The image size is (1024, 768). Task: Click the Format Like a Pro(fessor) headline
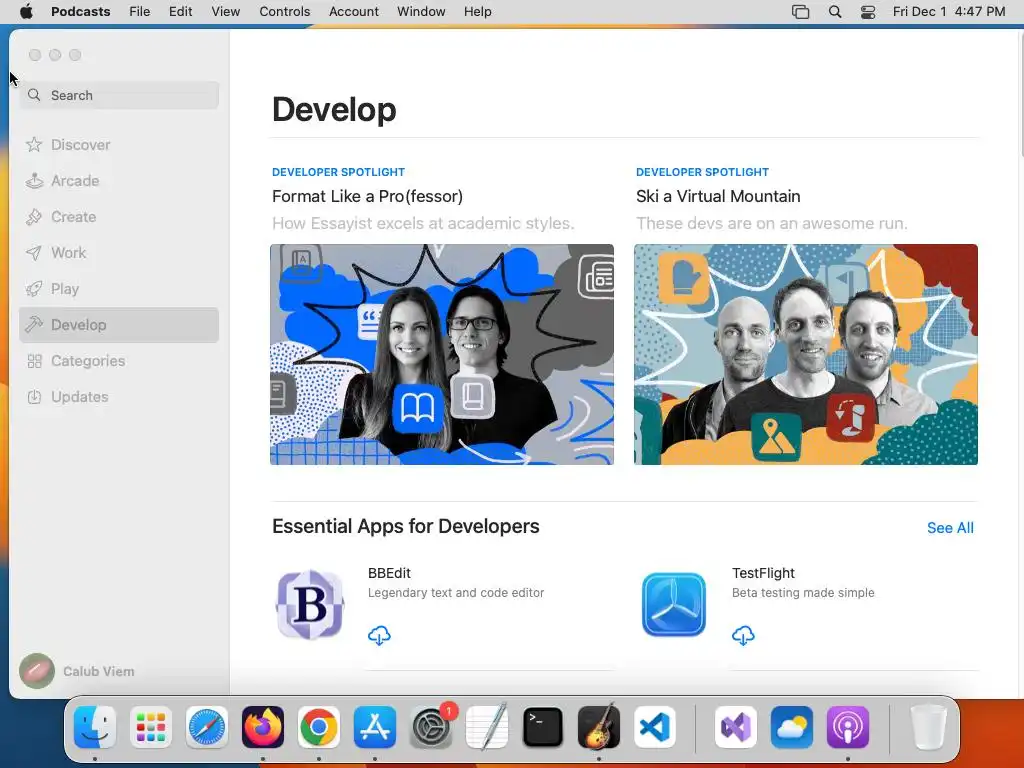368,197
